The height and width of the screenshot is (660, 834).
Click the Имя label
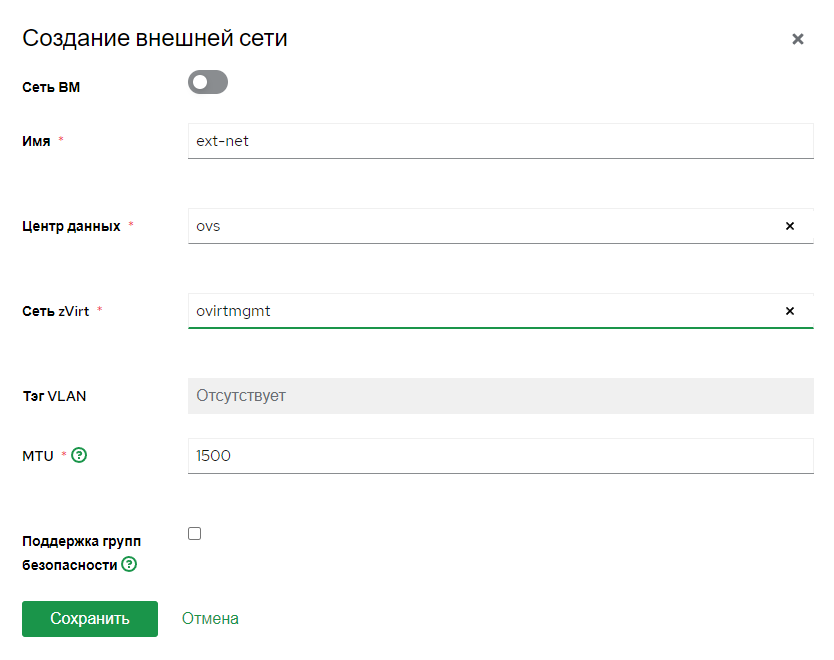click(36, 141)
